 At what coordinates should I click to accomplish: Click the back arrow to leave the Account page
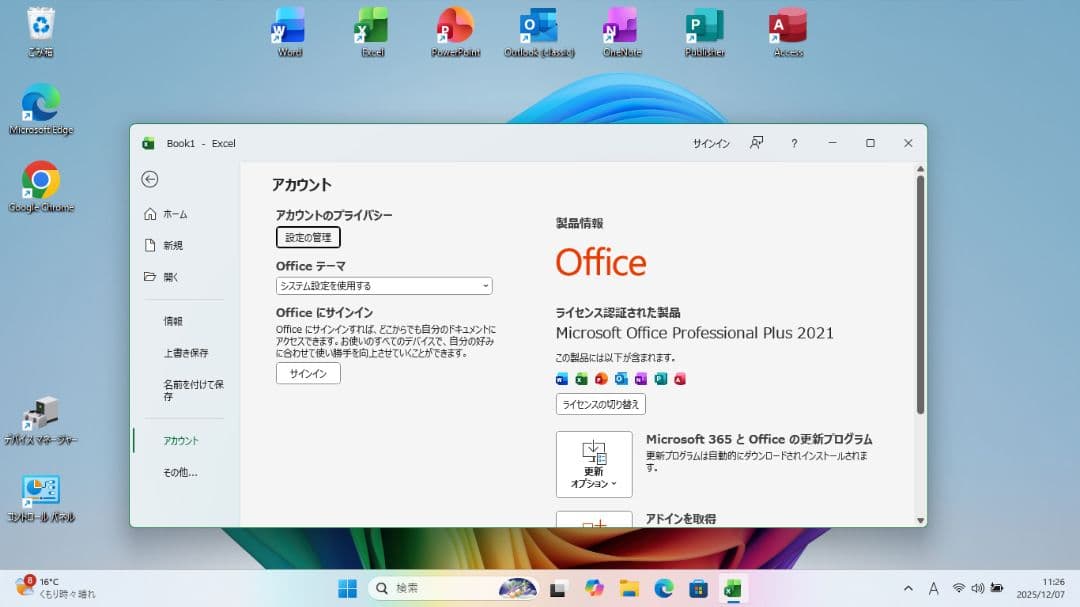point(149,180)
